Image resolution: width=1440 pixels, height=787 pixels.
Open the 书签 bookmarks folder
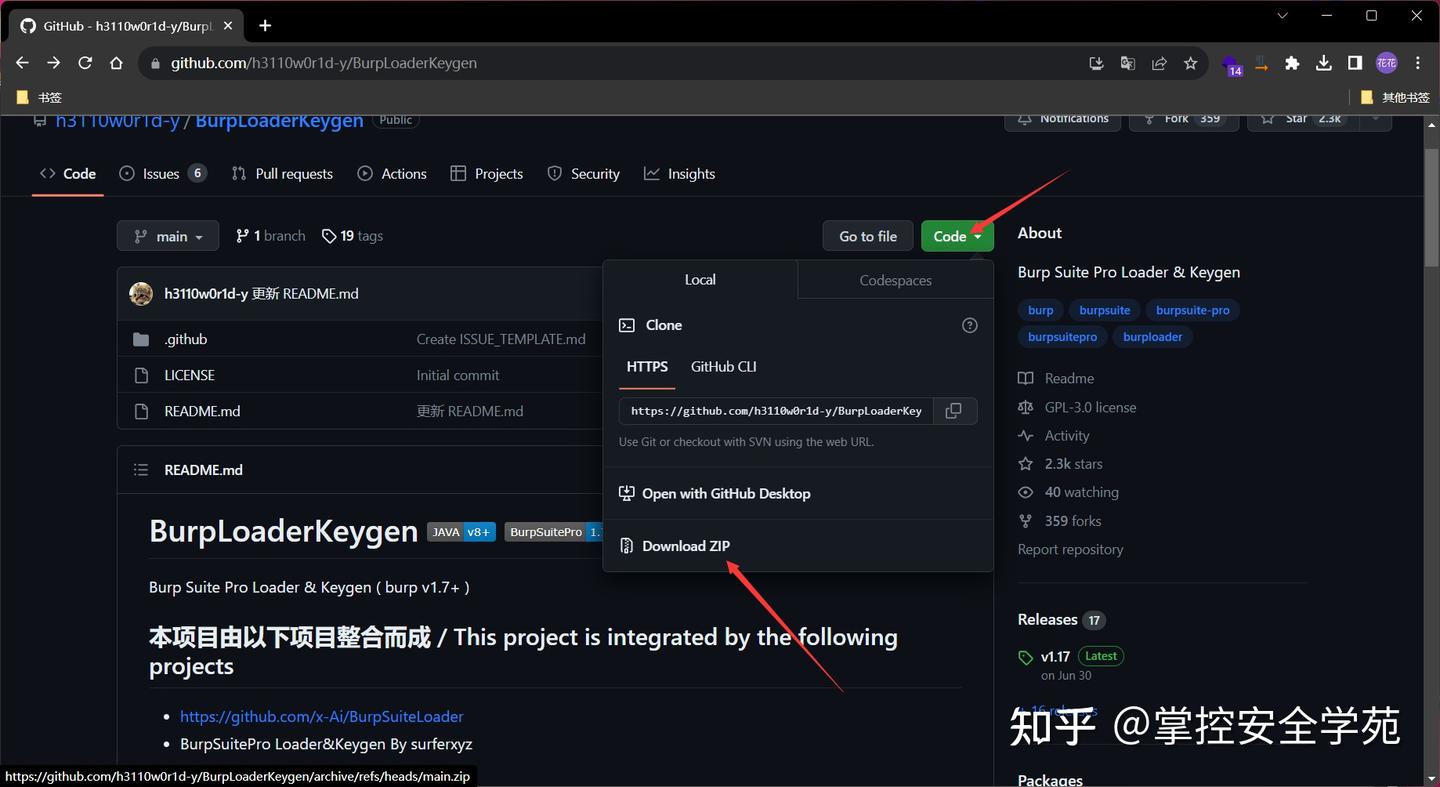40,97
